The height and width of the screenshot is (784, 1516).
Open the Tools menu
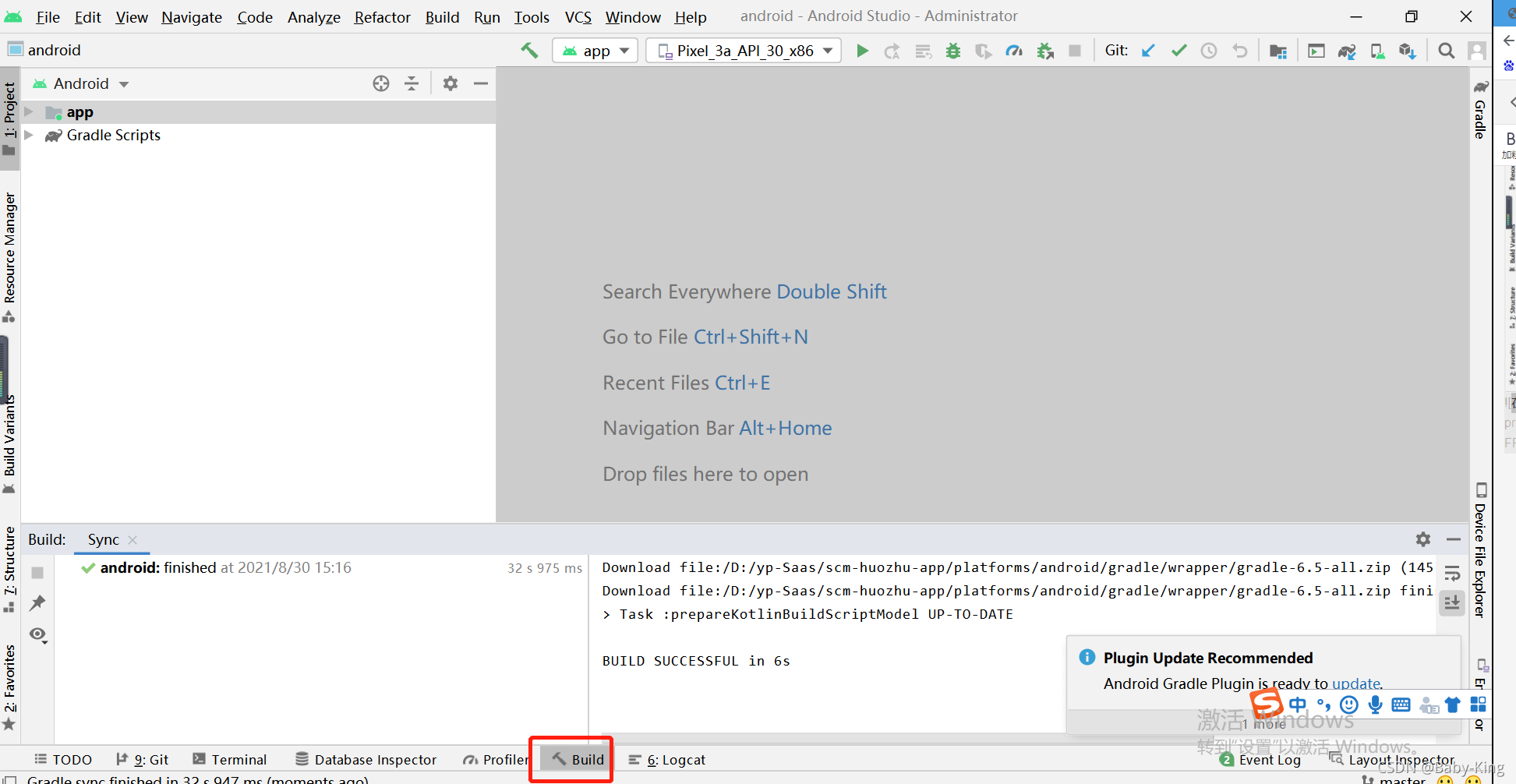(x=532, y=17)
